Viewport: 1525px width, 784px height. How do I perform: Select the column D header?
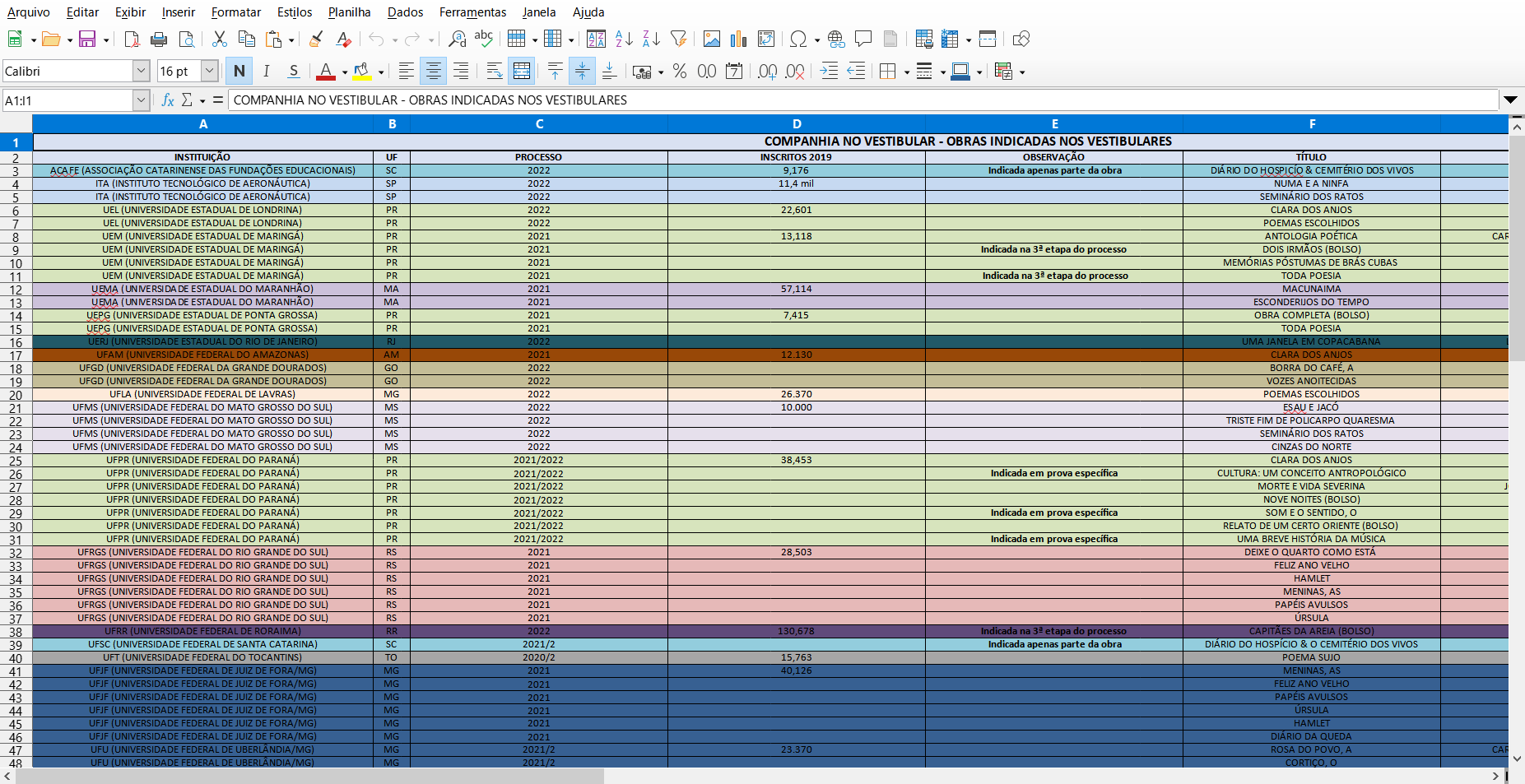[796, 124]
